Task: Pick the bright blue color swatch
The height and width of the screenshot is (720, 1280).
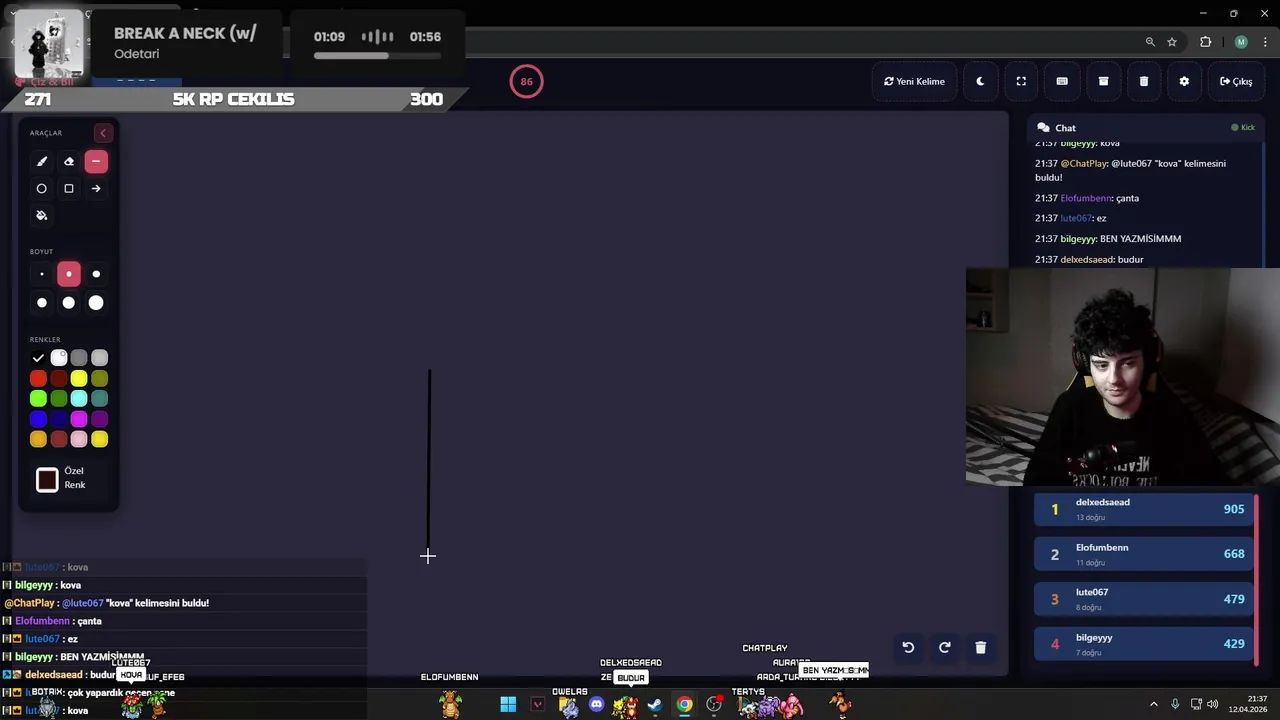Action: point(38,419)
